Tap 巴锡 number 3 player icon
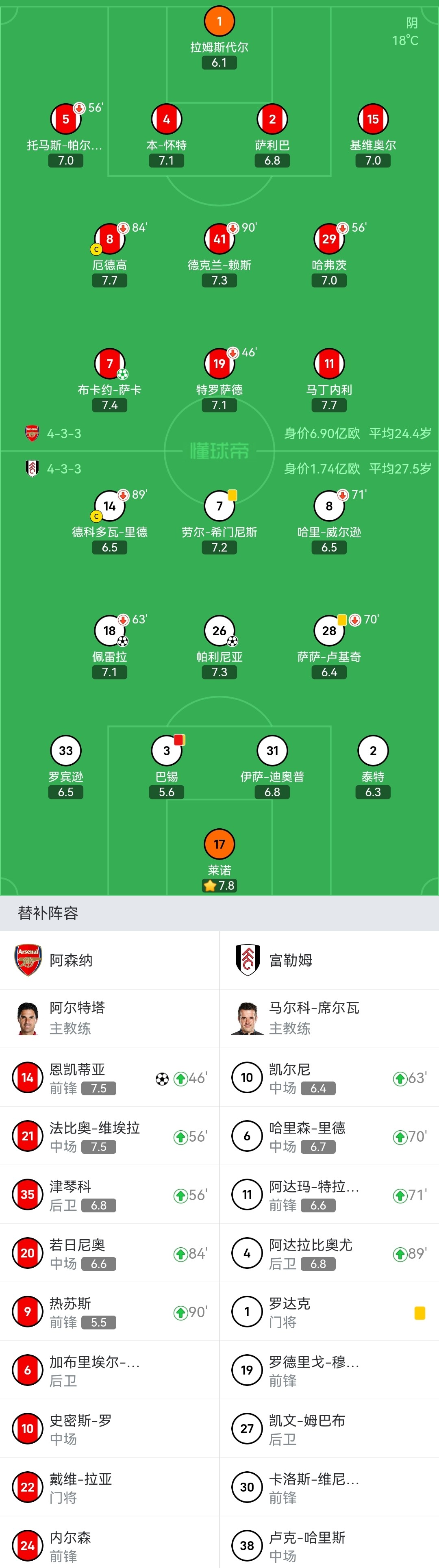 click(x=166, y=751)
